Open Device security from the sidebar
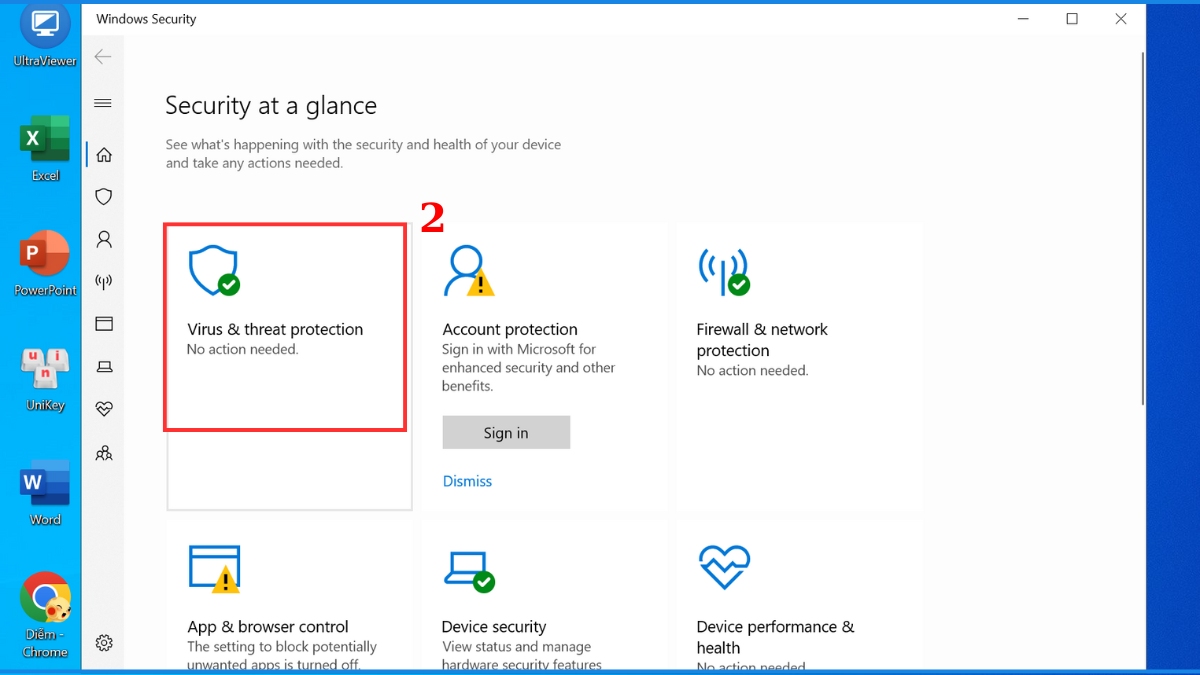Viewport: 1200px width, 675px height. tap(103, 366)
